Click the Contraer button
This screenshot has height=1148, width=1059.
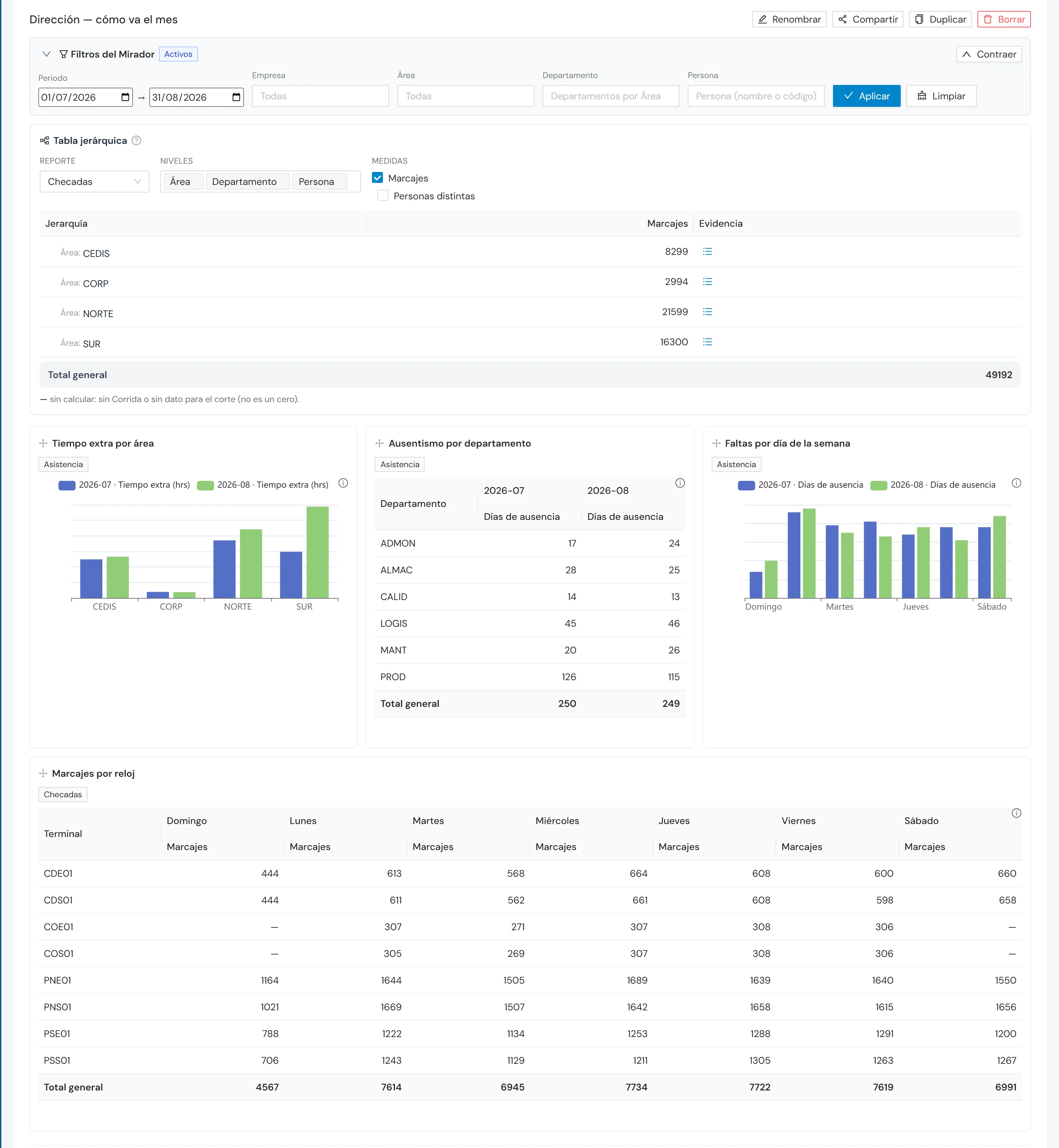pyautogui.click(x=988, y=54)
